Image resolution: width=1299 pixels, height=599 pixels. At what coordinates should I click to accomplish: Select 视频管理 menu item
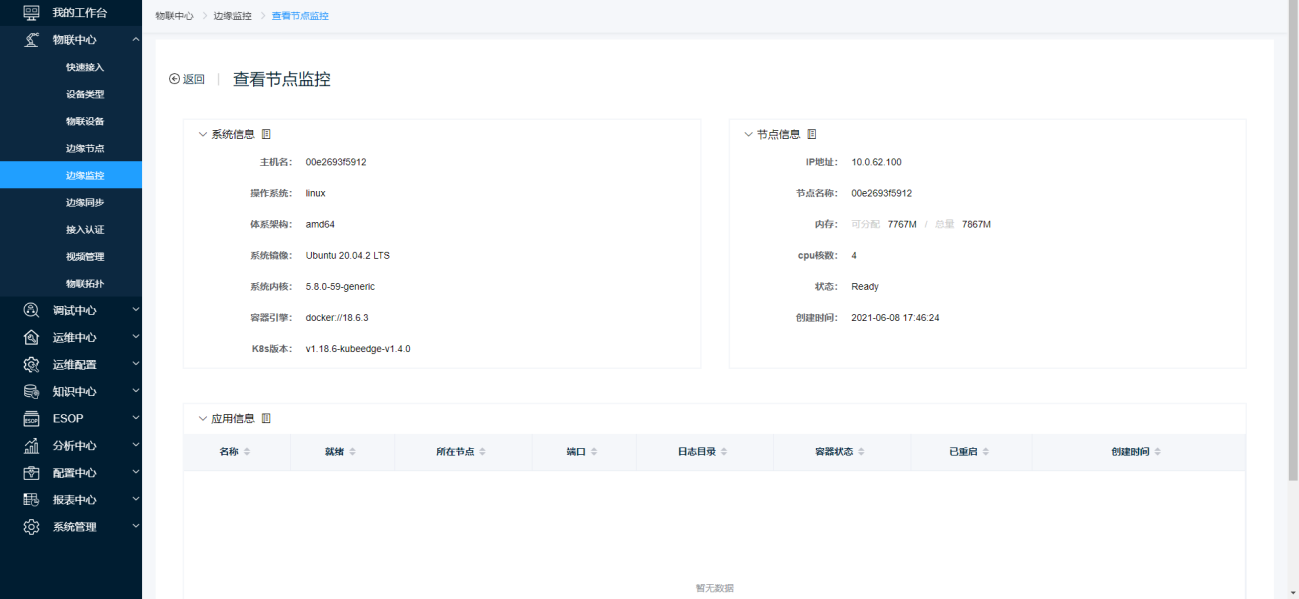85,257
